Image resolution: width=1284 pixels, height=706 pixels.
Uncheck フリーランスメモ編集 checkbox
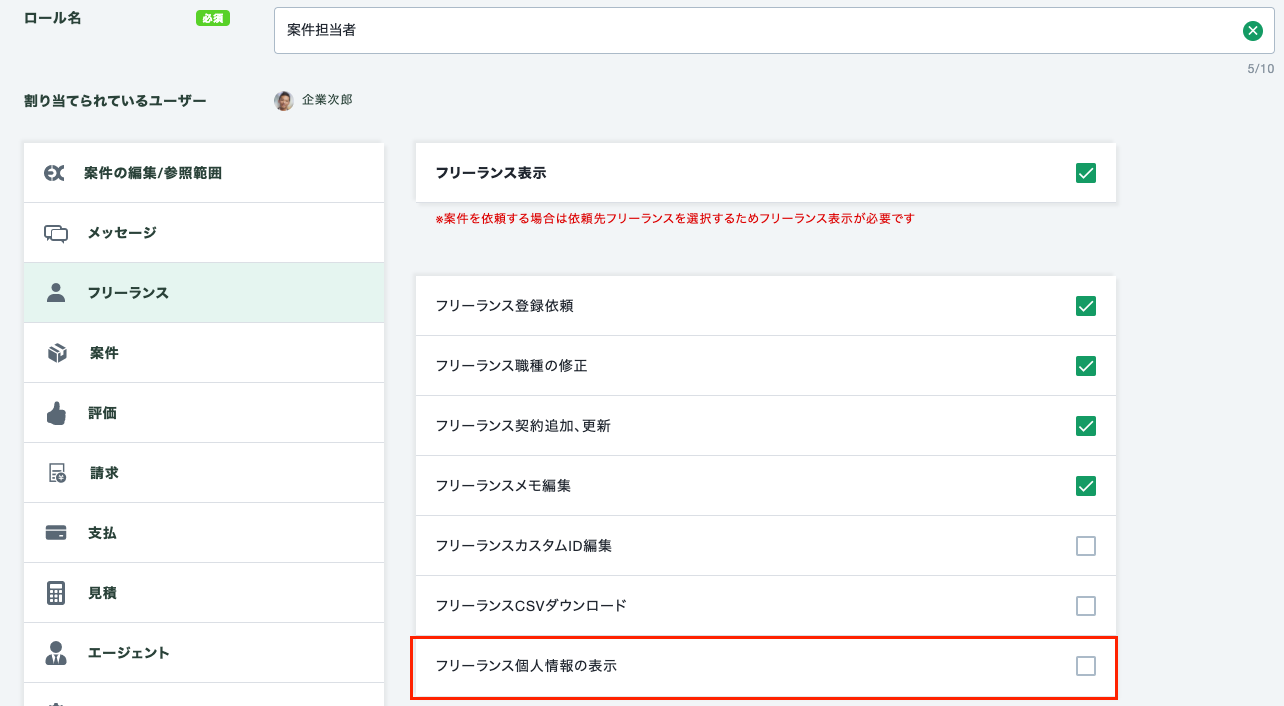[x=1086, y=486]
